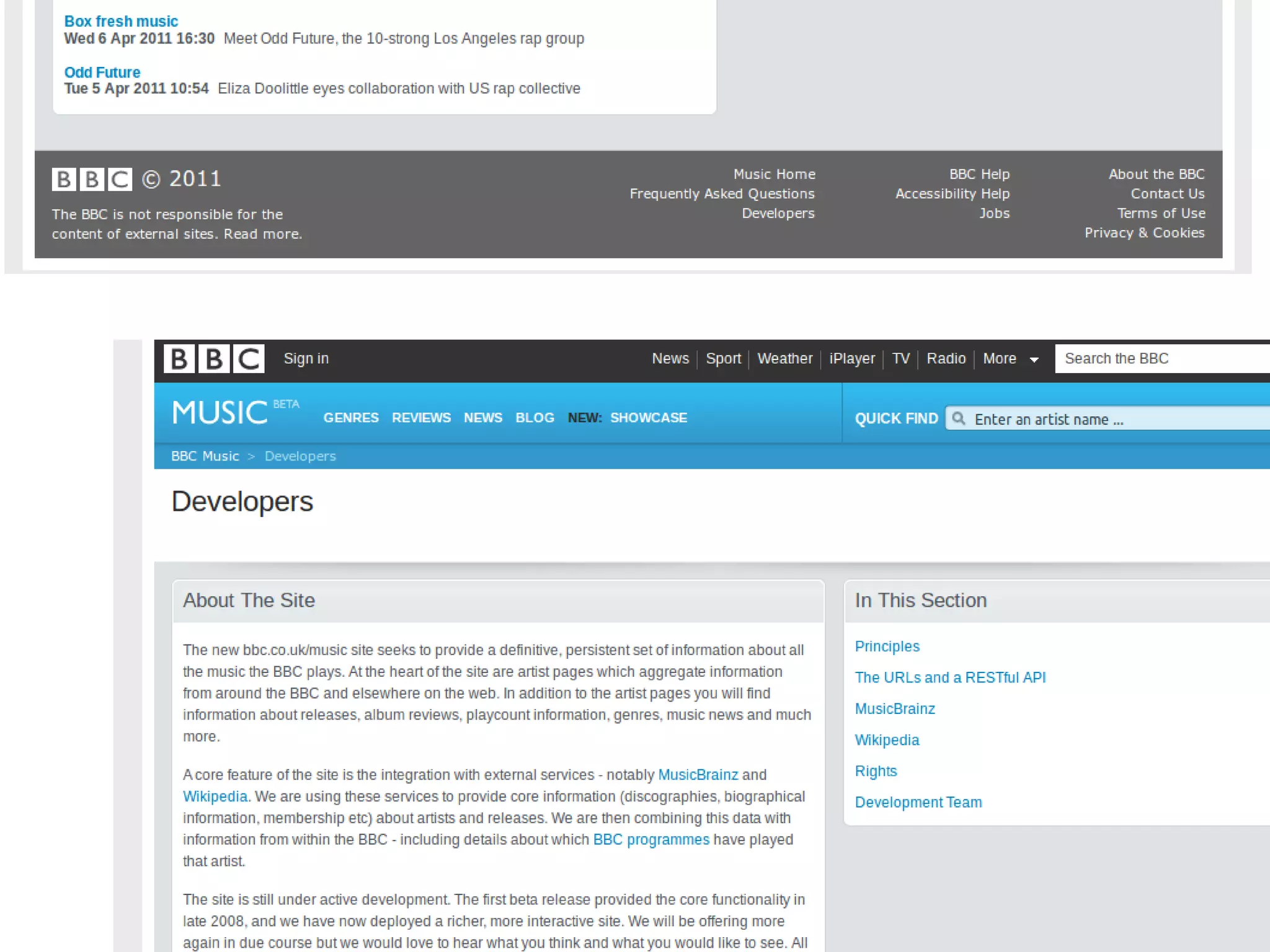Click the Quick Find label
The image size is (1270, 952).
click(896, 418)
